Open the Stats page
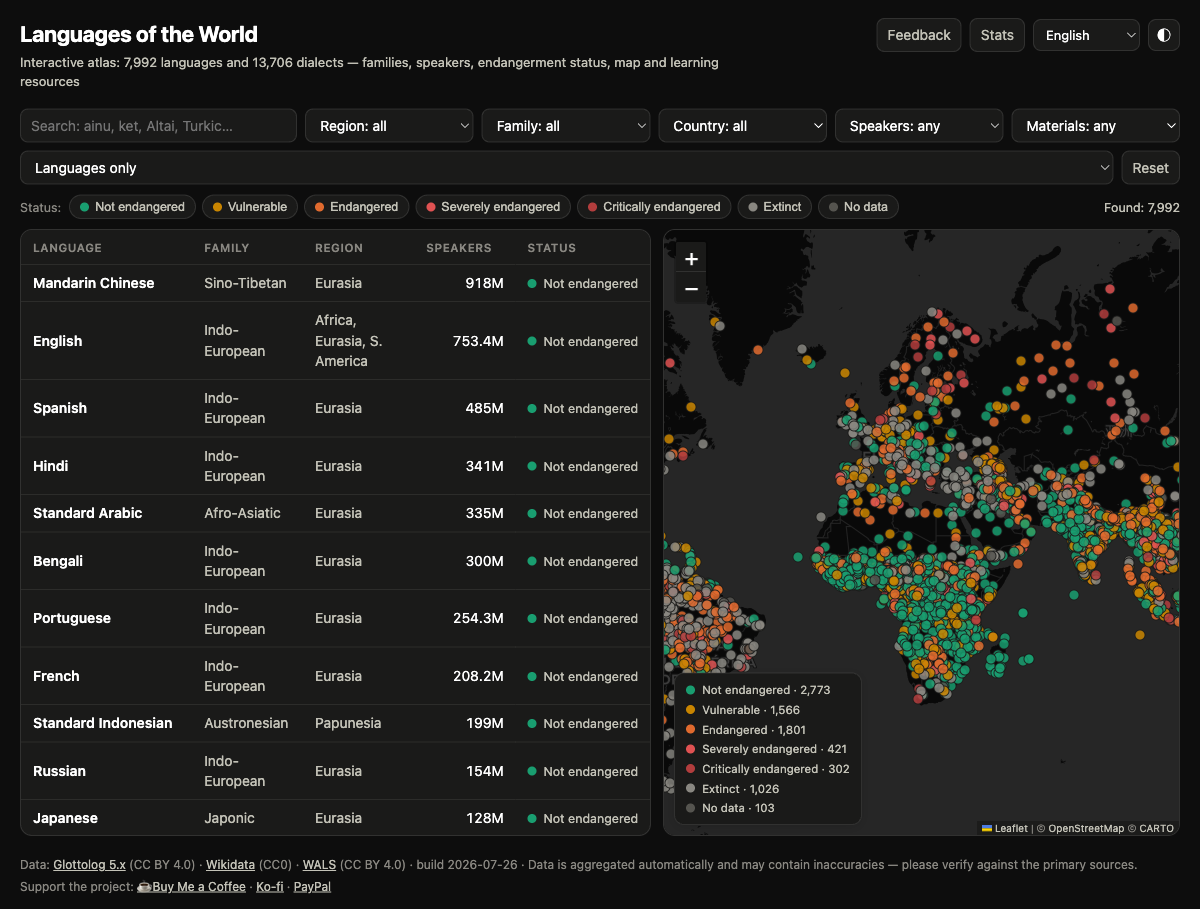The image size is (1200, 909). [x=997, y=35]
